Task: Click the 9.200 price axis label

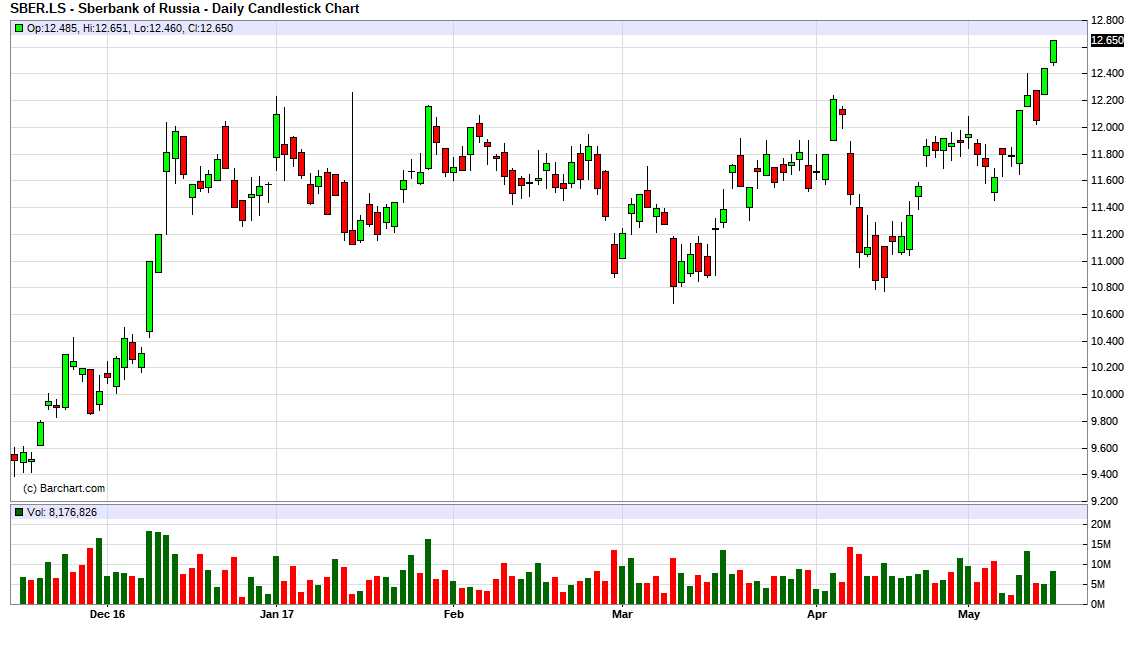Action: [1107, 502]
